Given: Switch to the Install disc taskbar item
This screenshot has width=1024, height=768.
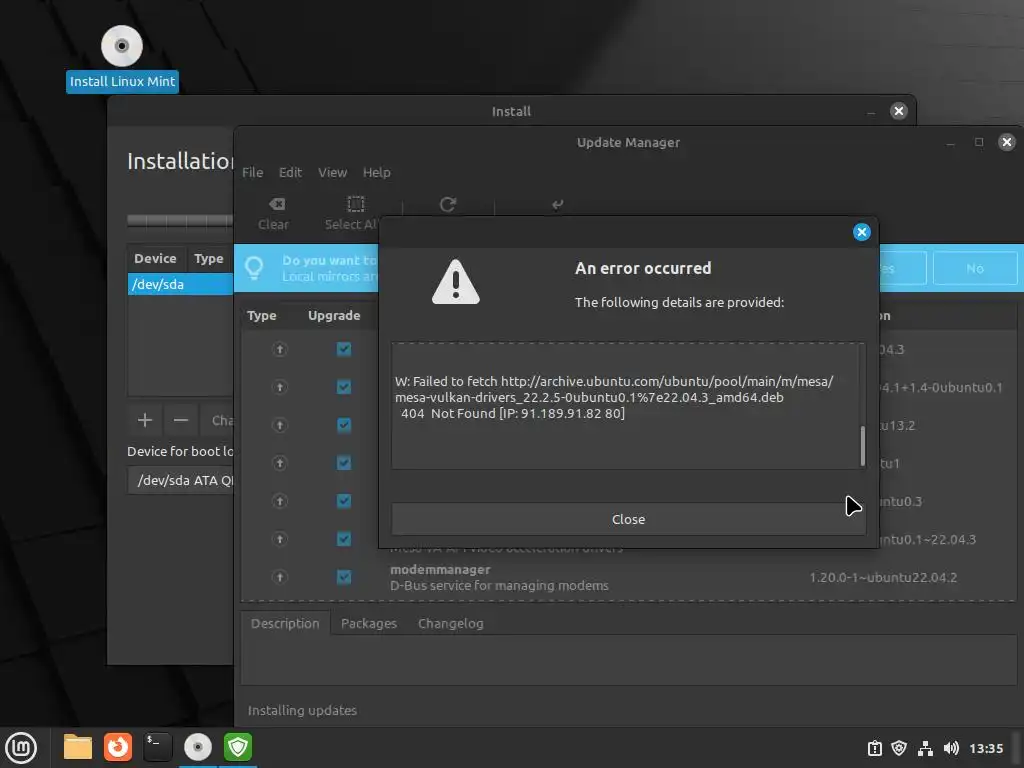Looking at the screenshot, I should [198, 747].
